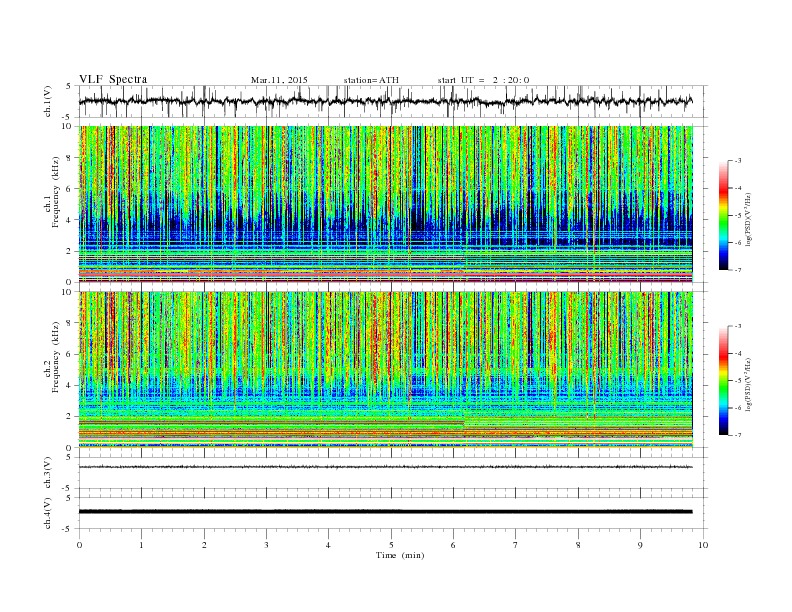Click time axis tick label "1"
Viewport: 792px width, 612px height.
(x=141, y=545)
